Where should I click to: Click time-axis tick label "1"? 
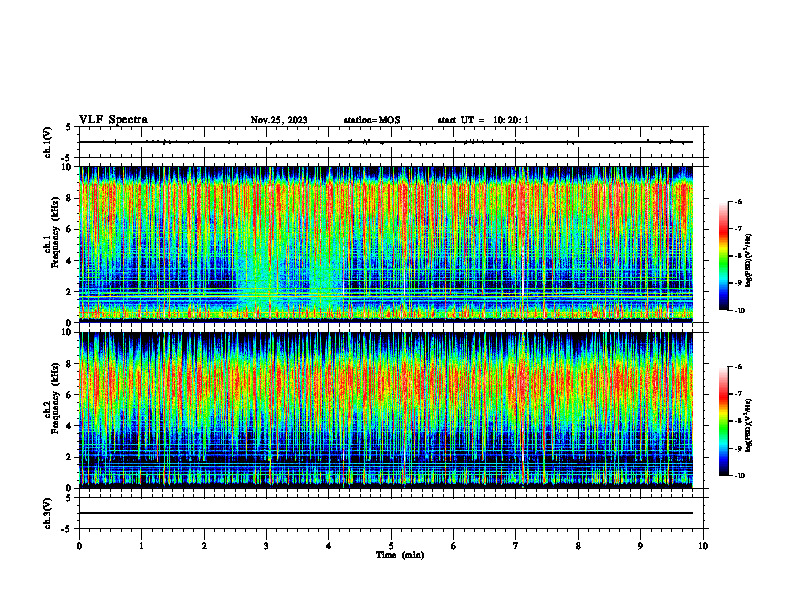(141, 546)
